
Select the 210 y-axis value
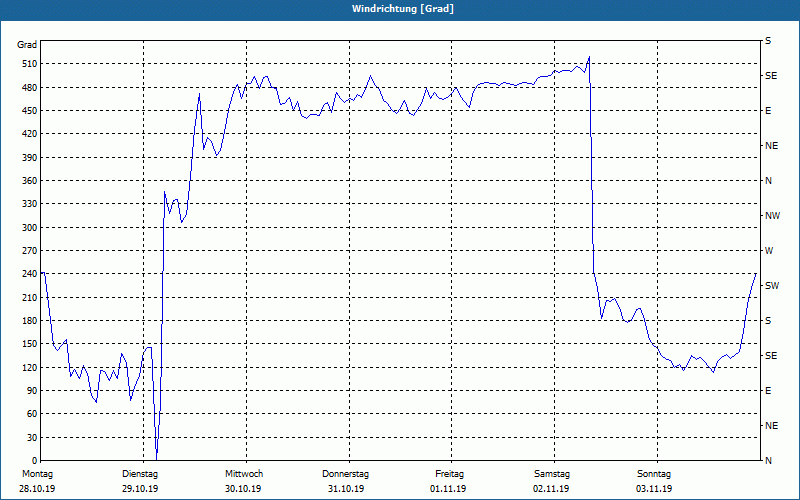30,297
